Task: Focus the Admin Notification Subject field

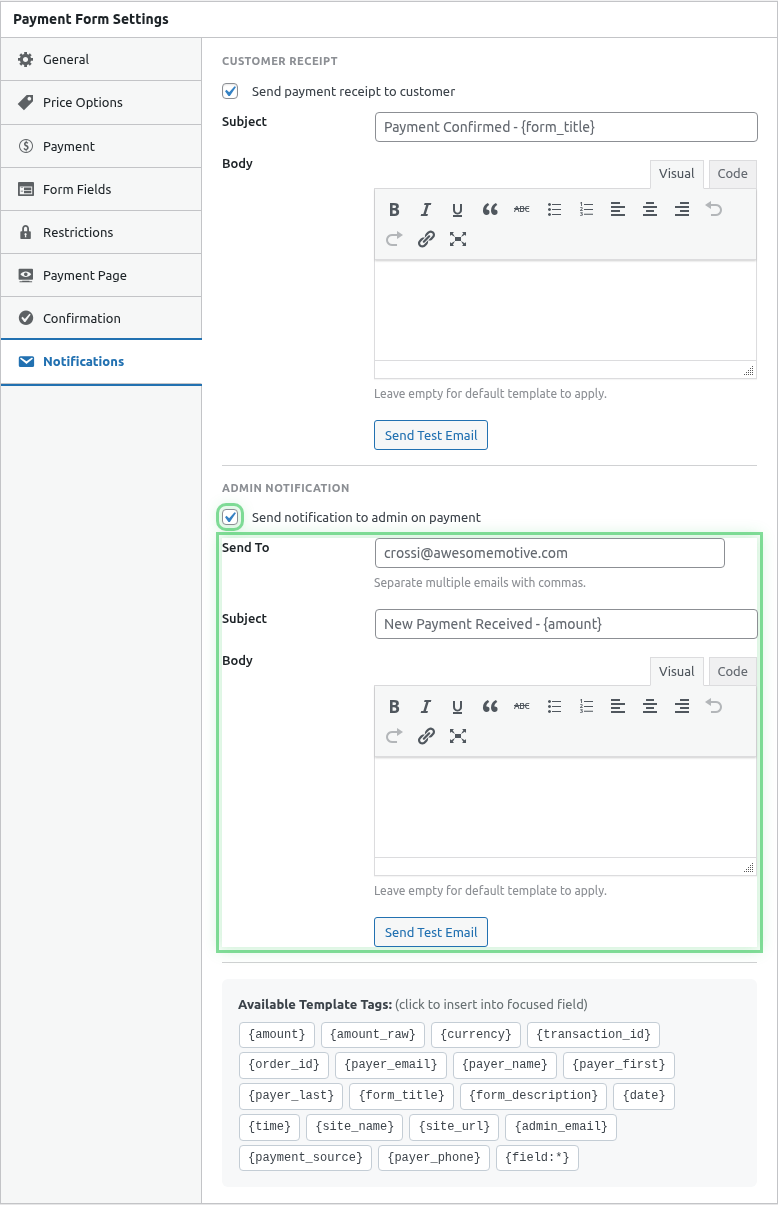Action: click(566, 624)
